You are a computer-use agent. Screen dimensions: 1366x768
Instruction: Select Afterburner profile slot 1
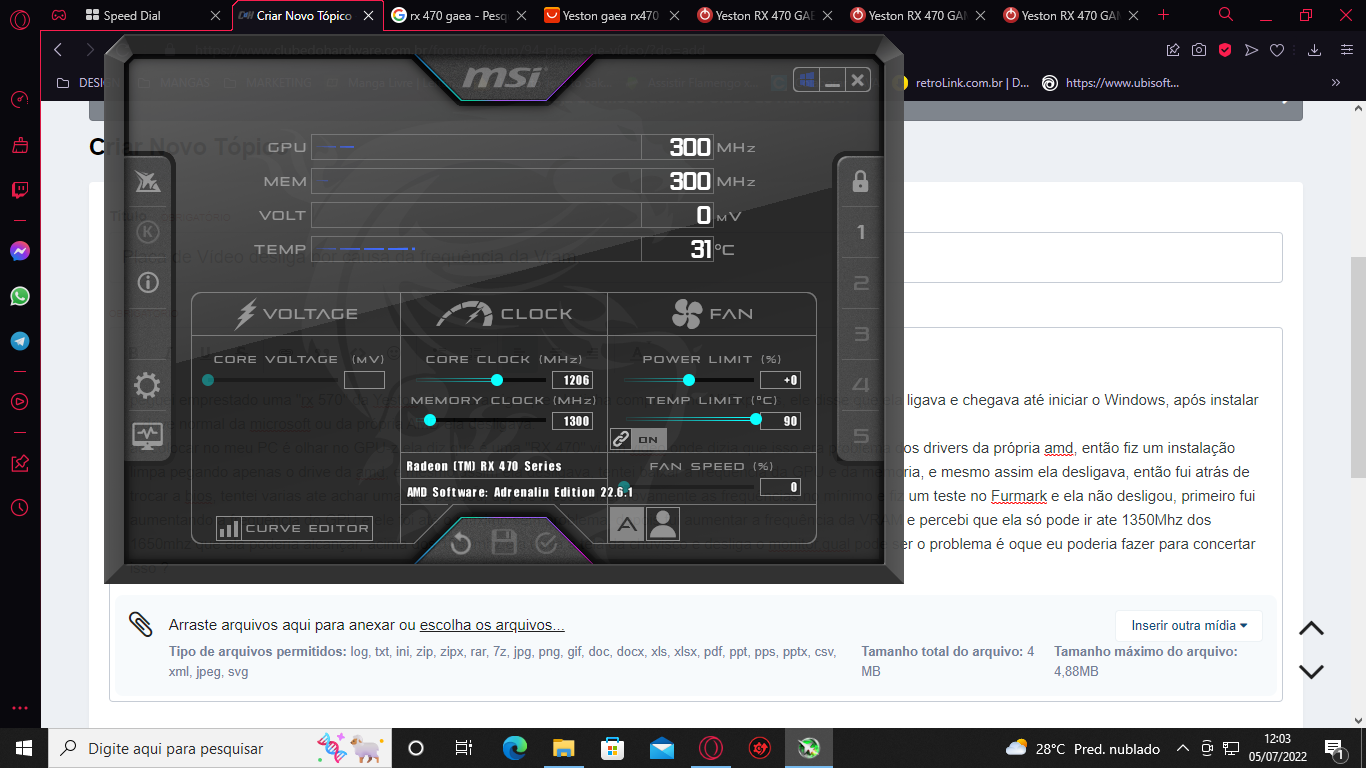(x=860, y=233)
